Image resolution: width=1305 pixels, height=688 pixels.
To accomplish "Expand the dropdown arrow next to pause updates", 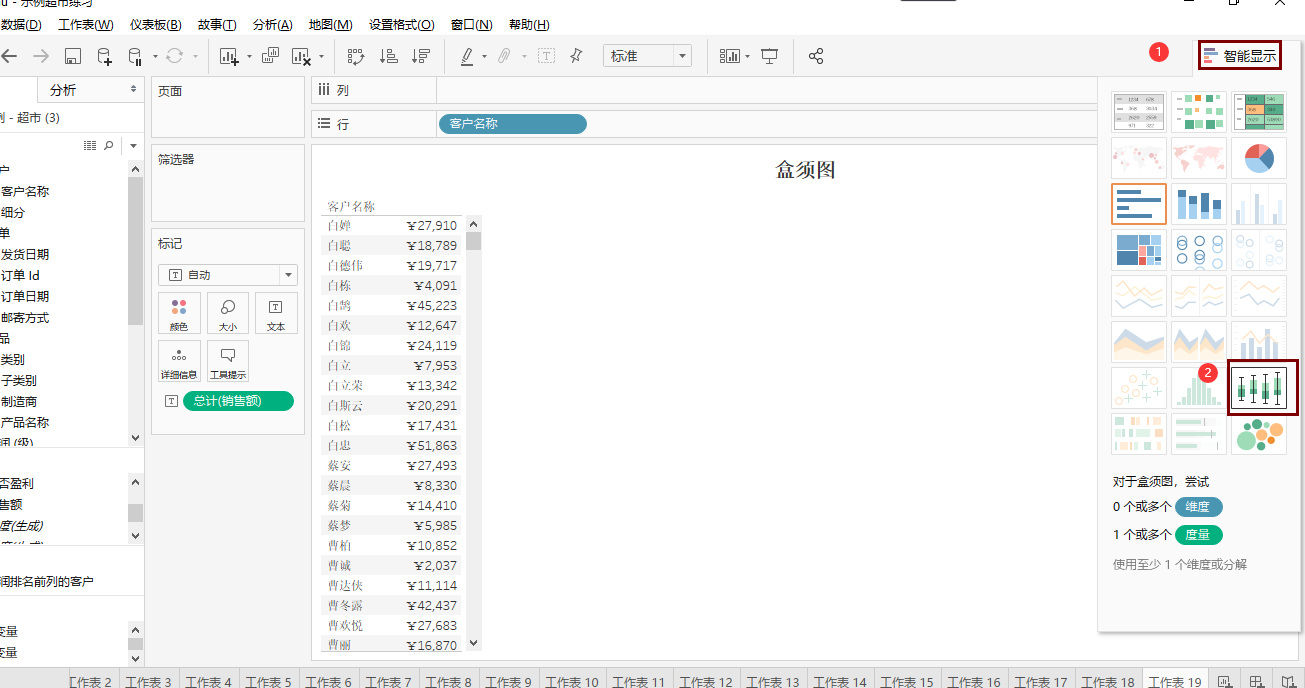I will 156,57.
